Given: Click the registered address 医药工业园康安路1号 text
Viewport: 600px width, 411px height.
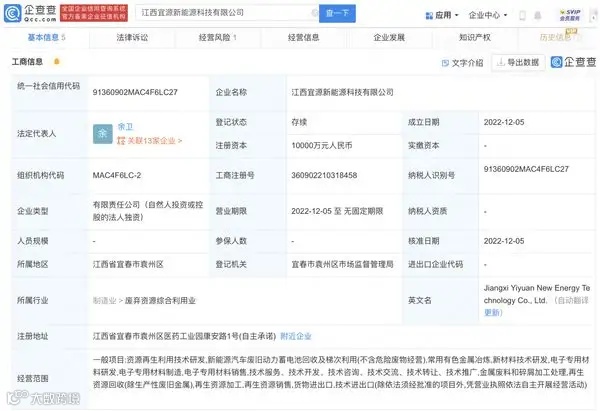Looking at the screenshot, I should pos(184,336).
